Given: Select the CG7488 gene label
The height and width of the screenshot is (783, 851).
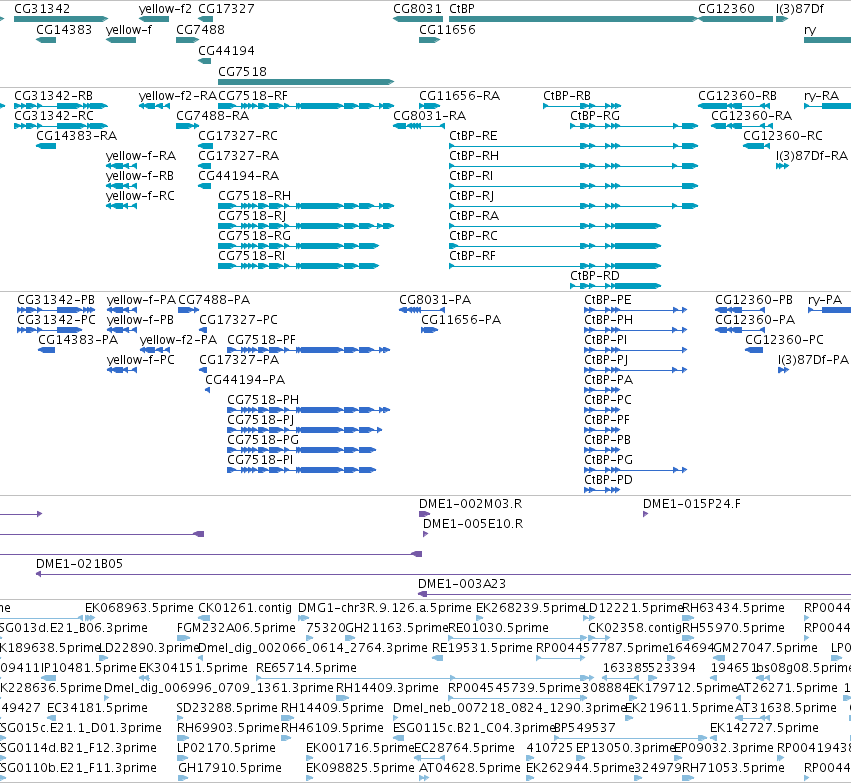Looking at the screenshot, I should click(x=200, y=30).
